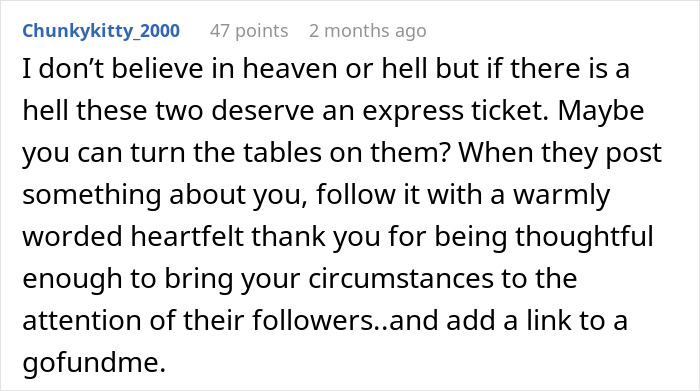
Task: Click the word circumstances in the comment
Action: (x=400, y=278)
